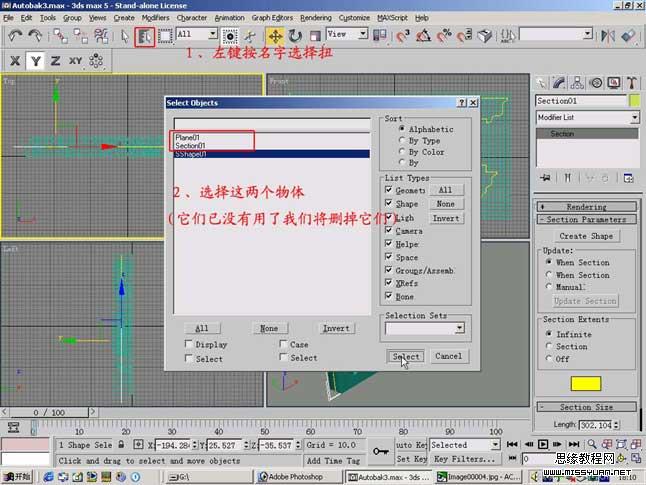
Task: Toggle the Bone list type checkbox
Action: [x=389, y=296]
